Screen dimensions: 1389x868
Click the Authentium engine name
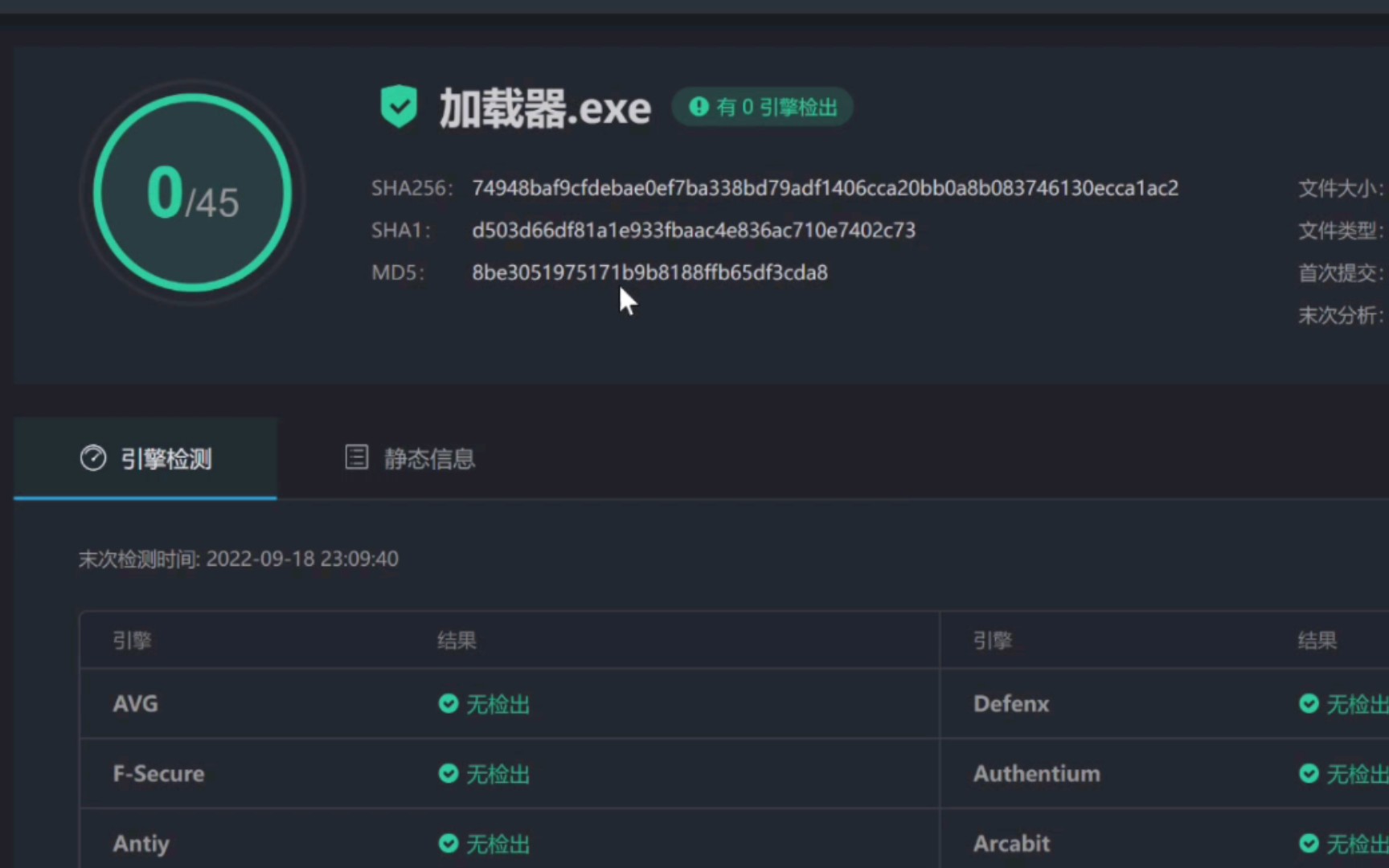tap(1037, 774)
